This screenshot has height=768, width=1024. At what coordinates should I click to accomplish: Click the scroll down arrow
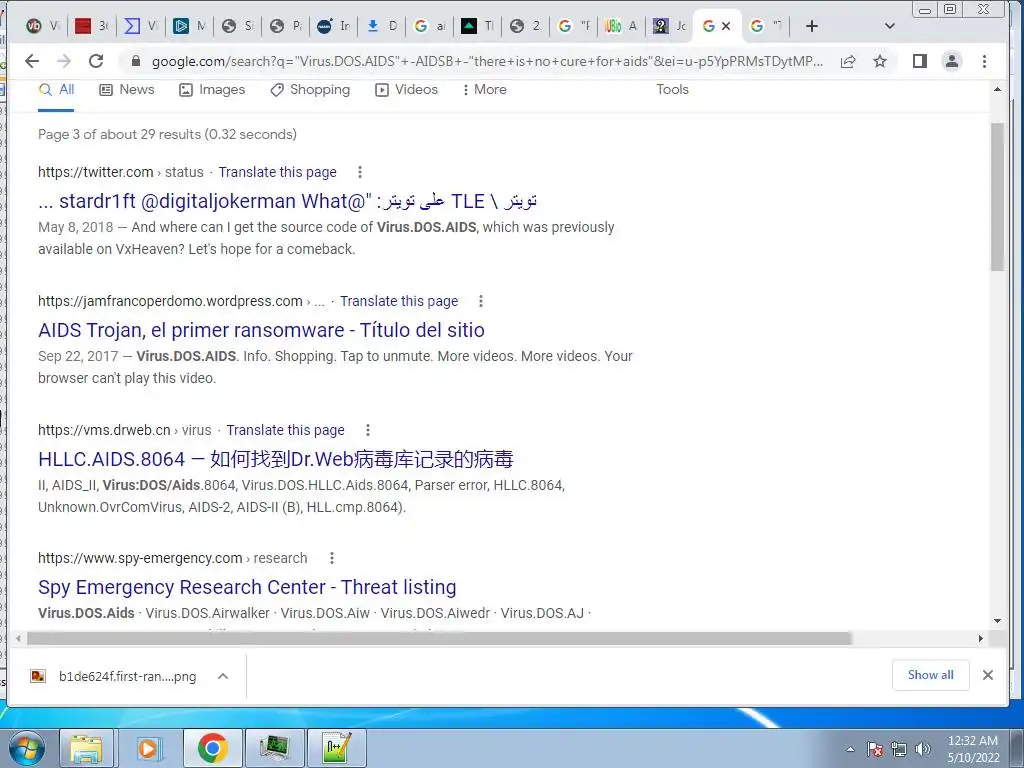pyautogui.click(x=997, y=621)
